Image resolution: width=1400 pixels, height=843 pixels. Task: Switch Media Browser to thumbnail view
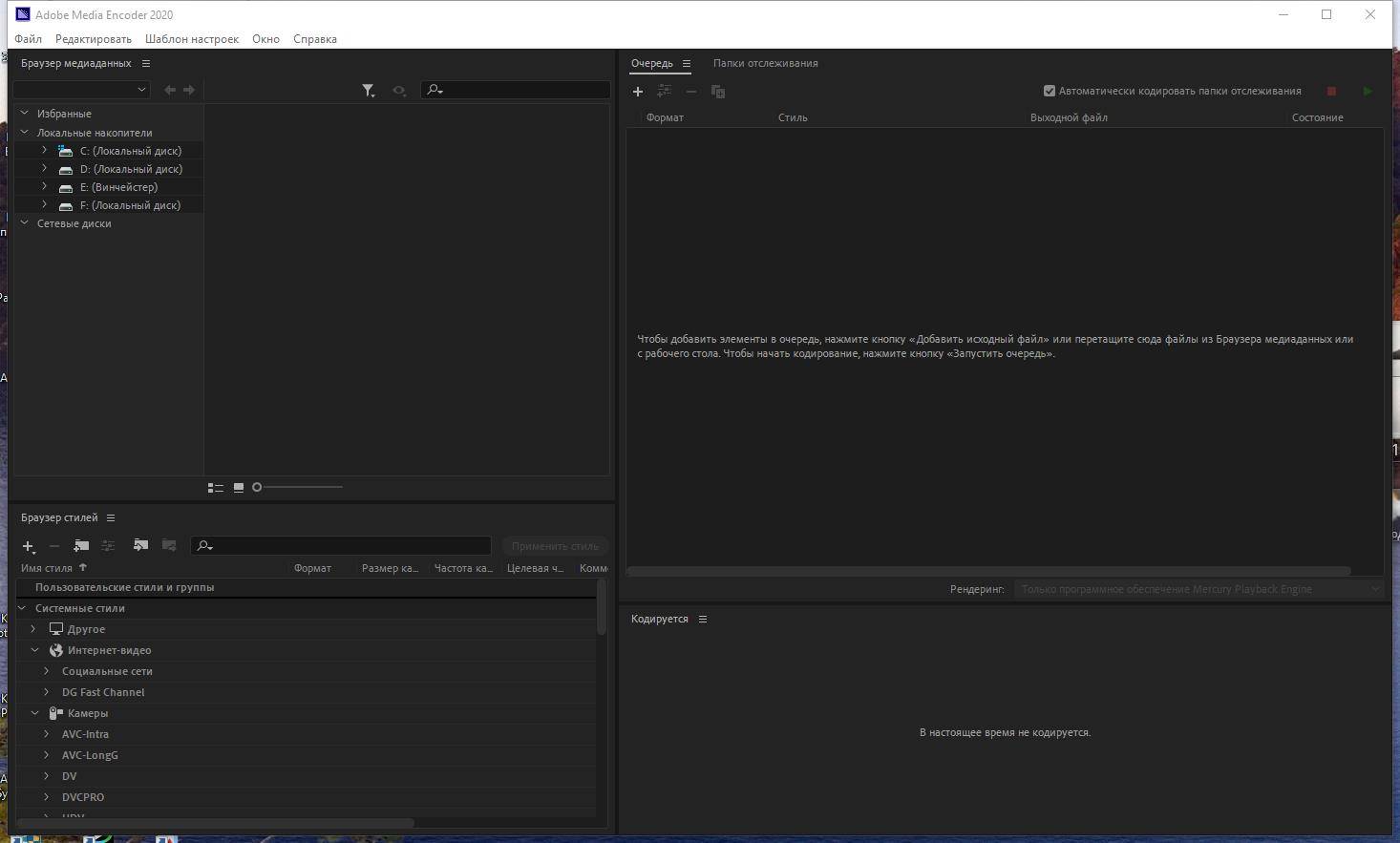tap(239, 487)
